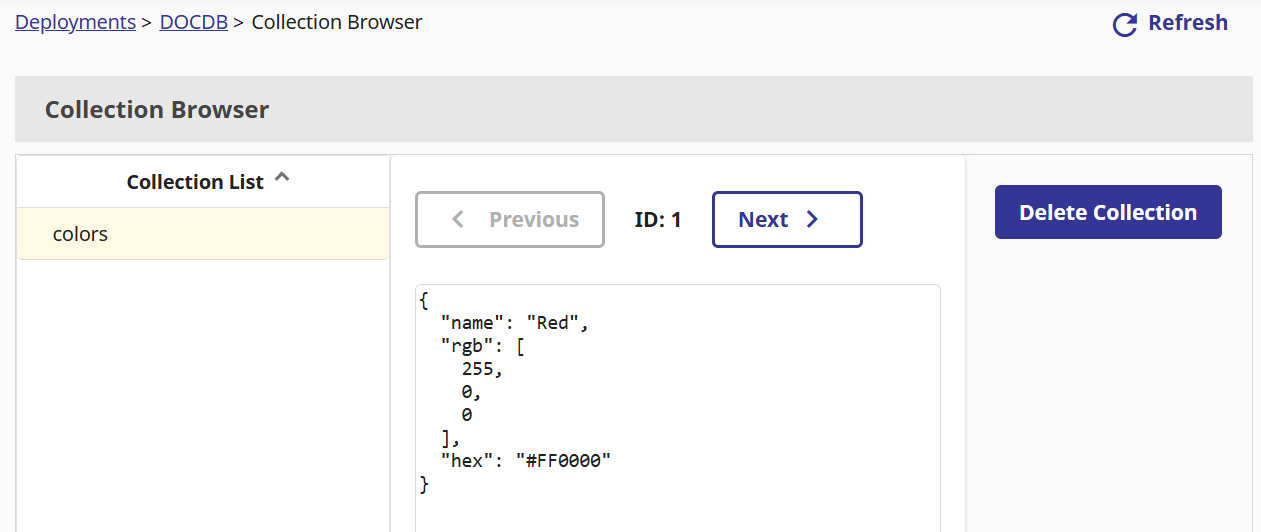Click the "name": "Red" line

pos(515,323)
